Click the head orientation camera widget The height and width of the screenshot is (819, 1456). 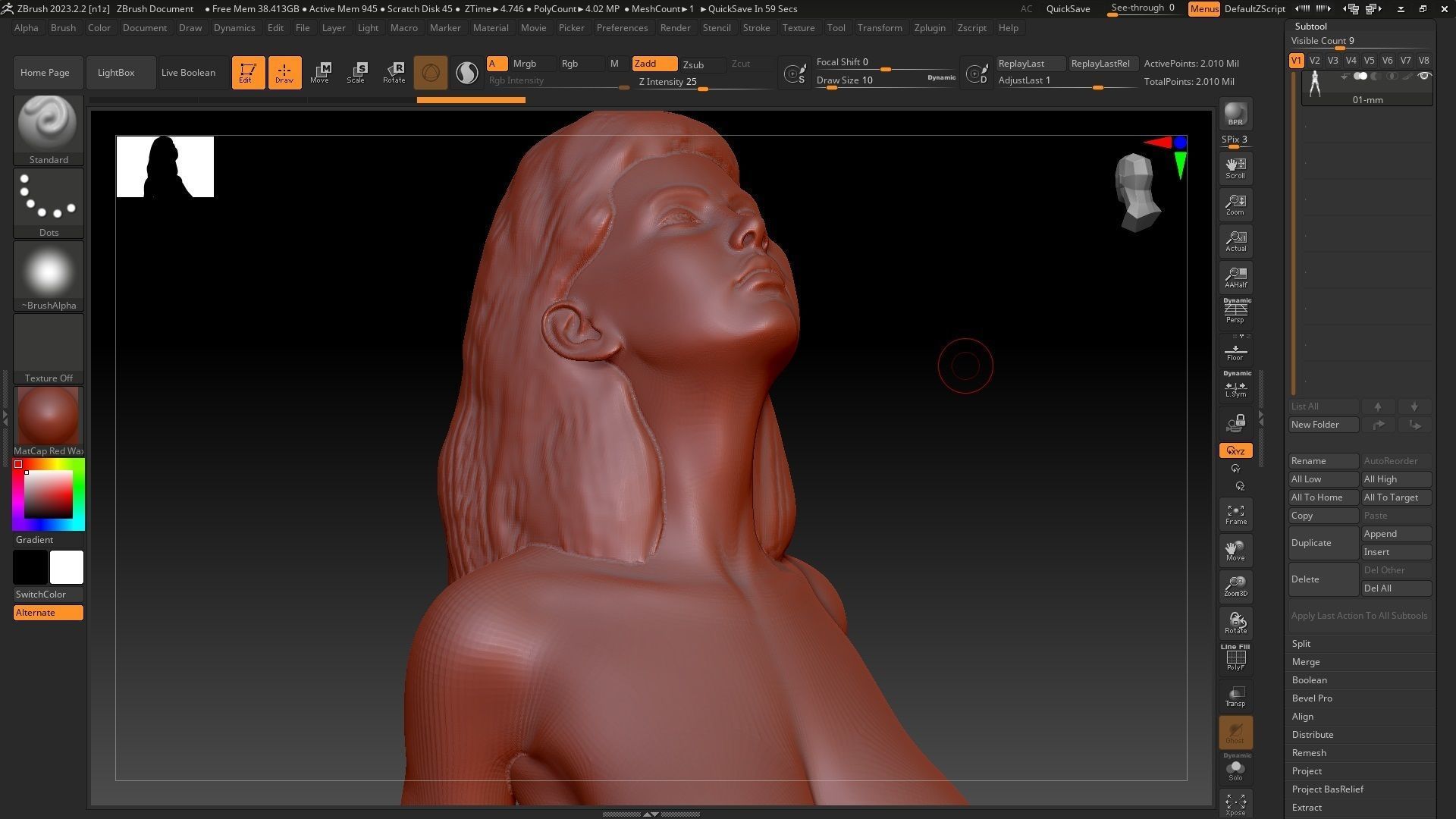pyautogui.click(x=1137, y=193)
